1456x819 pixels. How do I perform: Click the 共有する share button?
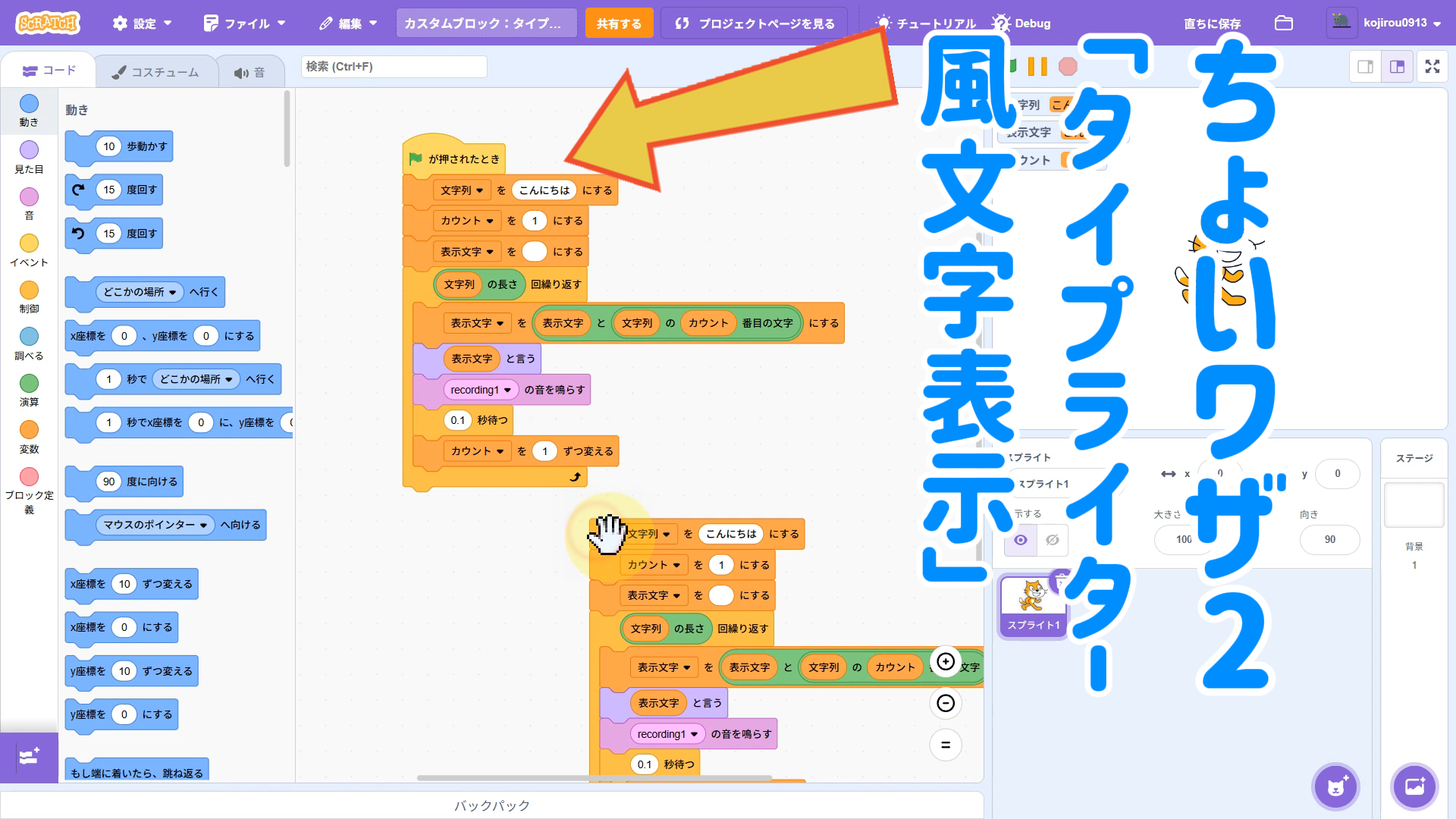[x=618, y=24]
